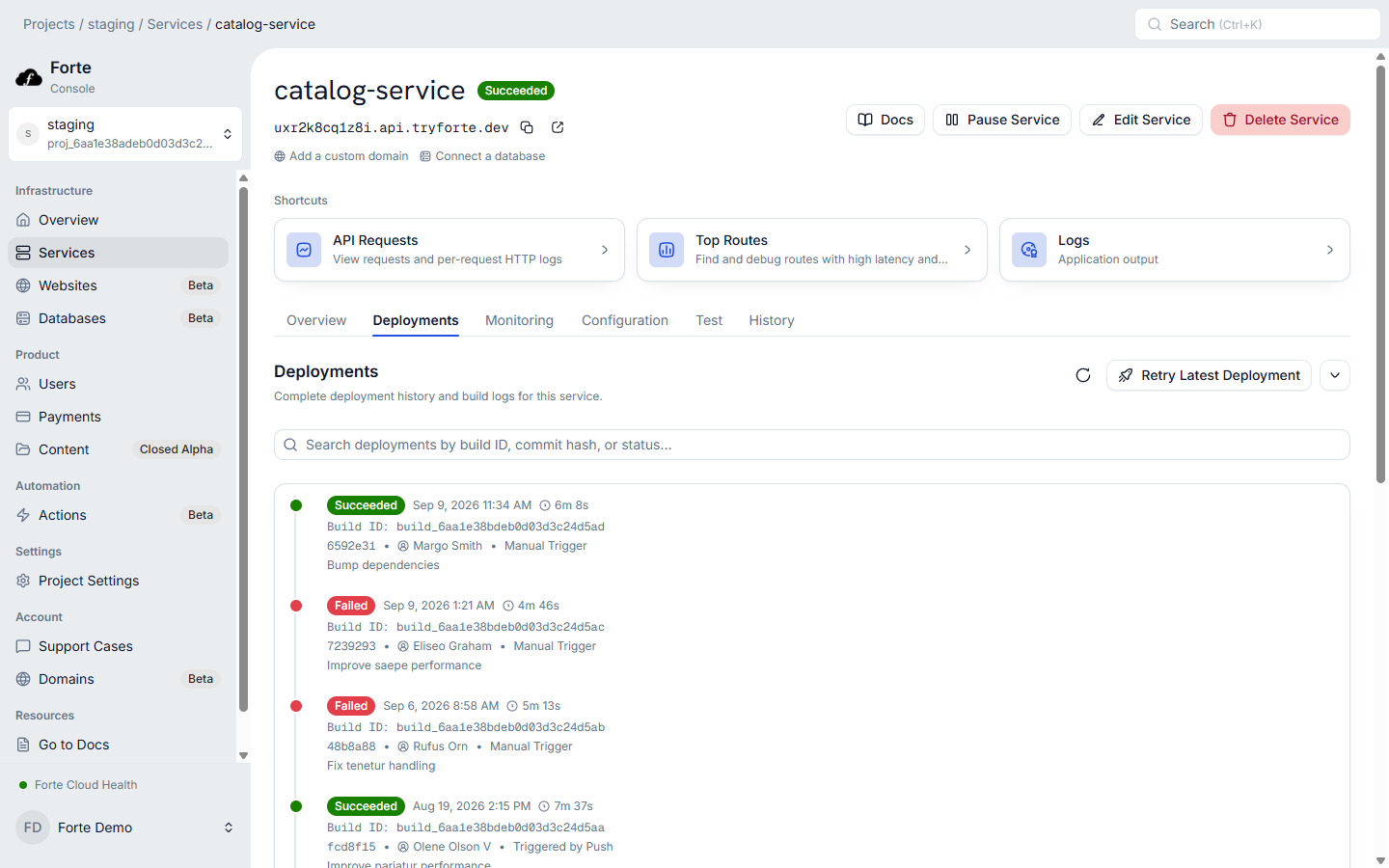Viewport: 1389px width, 868px height.
Task: Copy the service URL with the copy icon
Action: [x=527, y=127]
